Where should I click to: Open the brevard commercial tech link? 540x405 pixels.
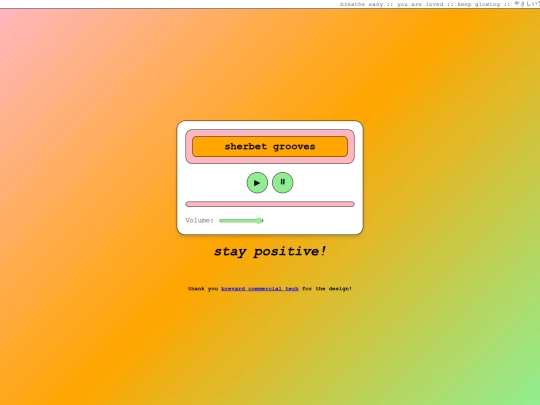click(x=260, y=289)
